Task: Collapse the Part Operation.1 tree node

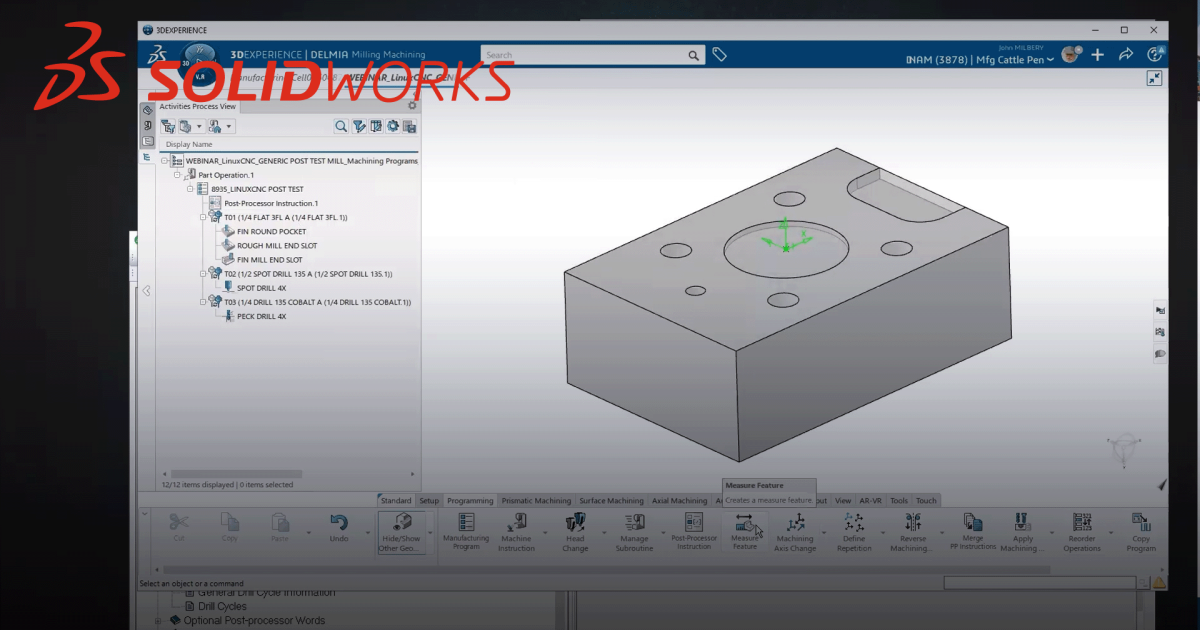Action: 176,175
